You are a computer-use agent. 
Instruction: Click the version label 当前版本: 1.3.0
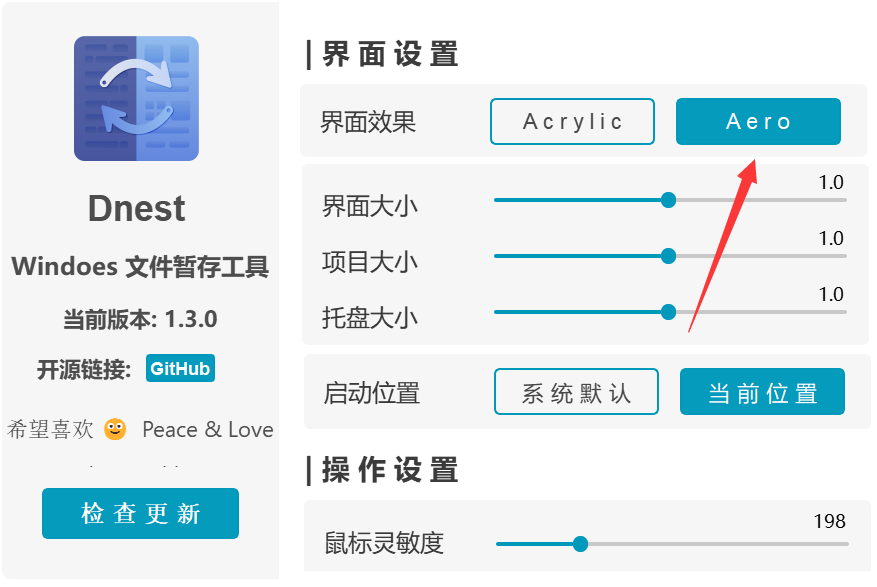pos(136,320)
